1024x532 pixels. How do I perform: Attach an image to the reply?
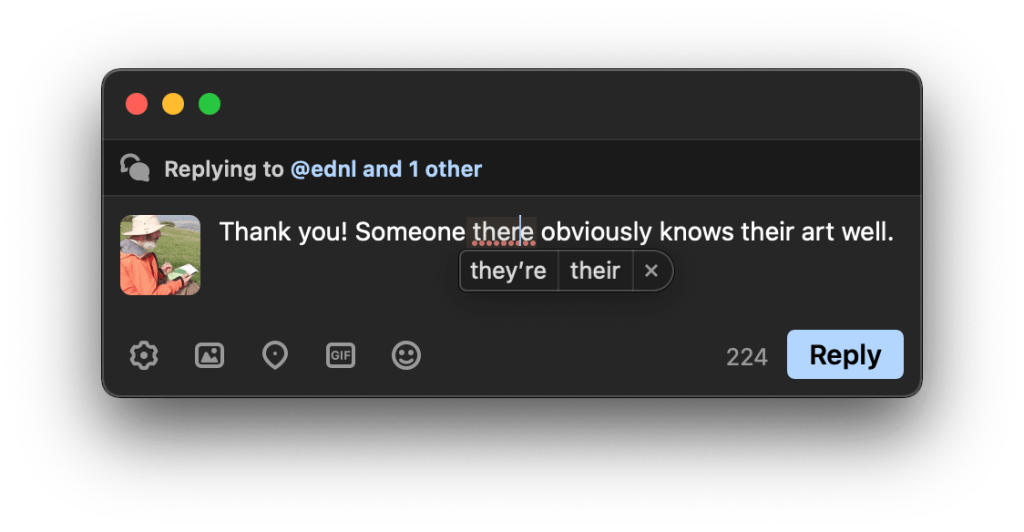pos(209,355)
